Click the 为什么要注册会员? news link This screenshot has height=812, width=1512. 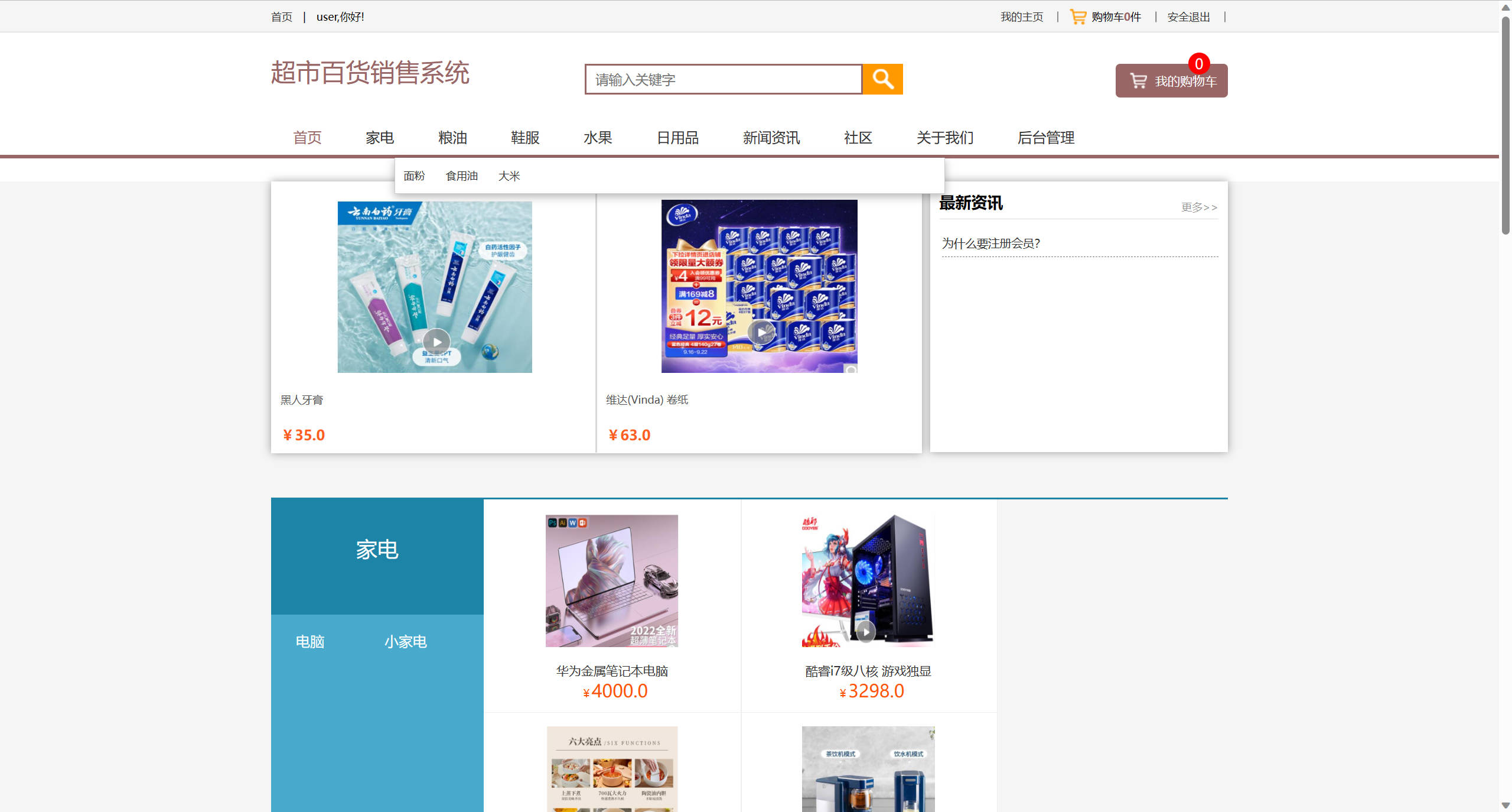coord(990,243)
